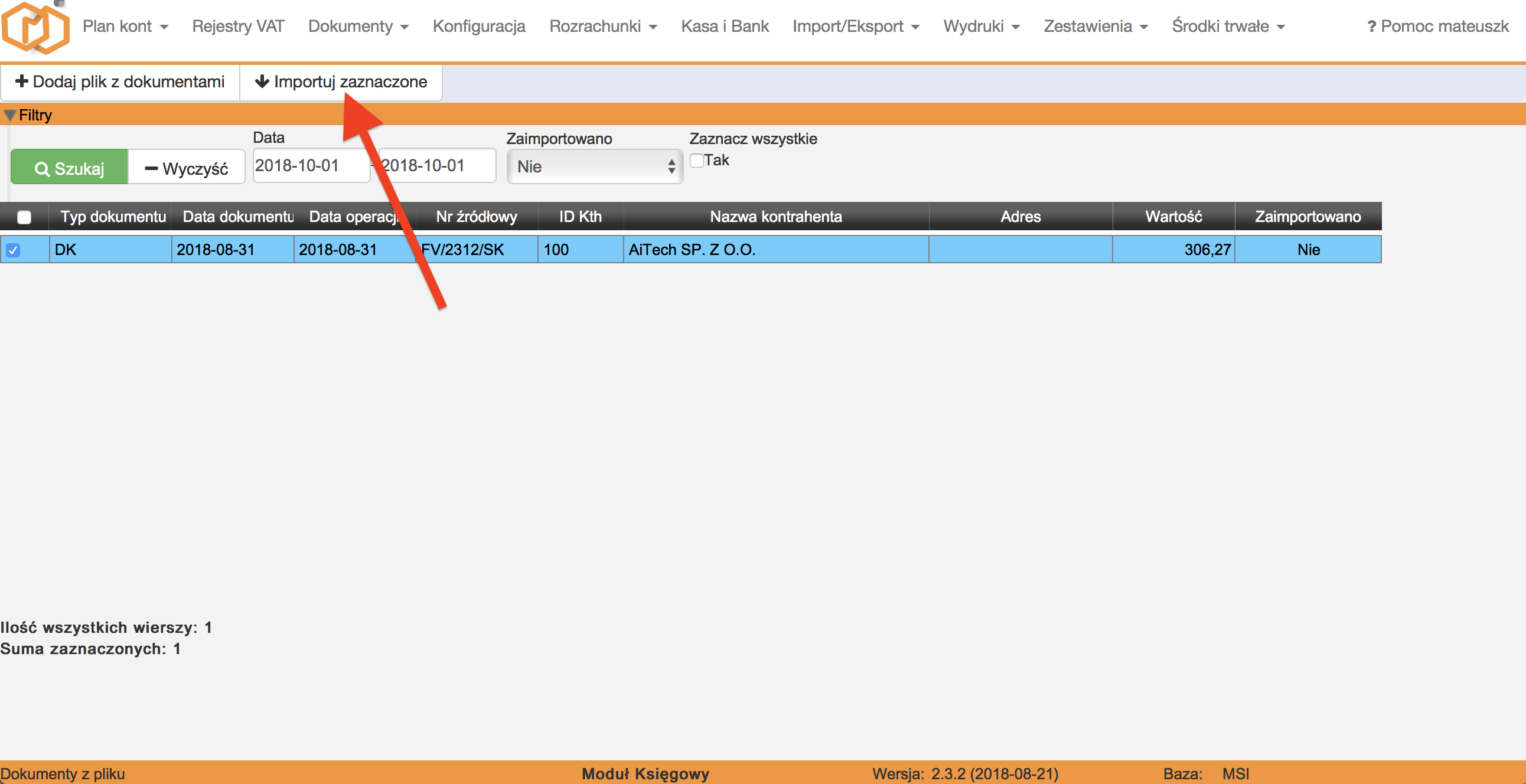Click the orange Mateusz application logo
1526x784 pixels.
coord(35,28)
